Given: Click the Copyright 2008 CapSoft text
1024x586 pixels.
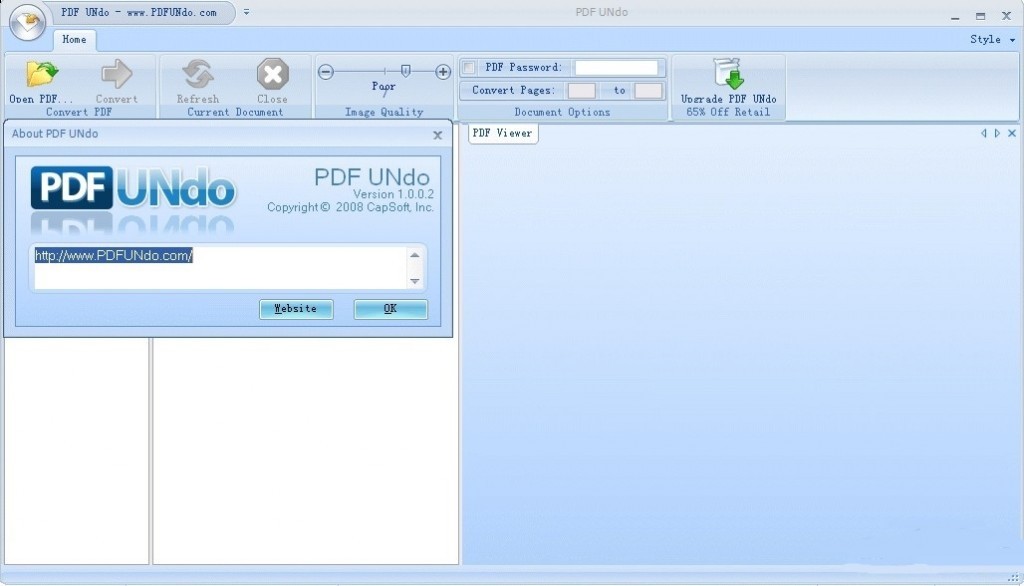Looking at the screenshot, I should pyautogui.click(x=350, y=207).
